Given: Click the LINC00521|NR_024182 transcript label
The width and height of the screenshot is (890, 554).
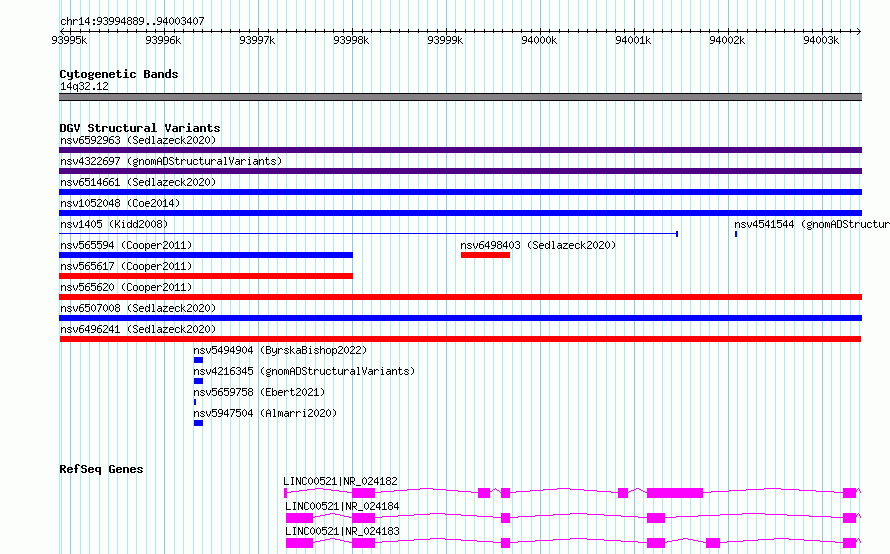Looking at the screenshot, I should point(340,481).
